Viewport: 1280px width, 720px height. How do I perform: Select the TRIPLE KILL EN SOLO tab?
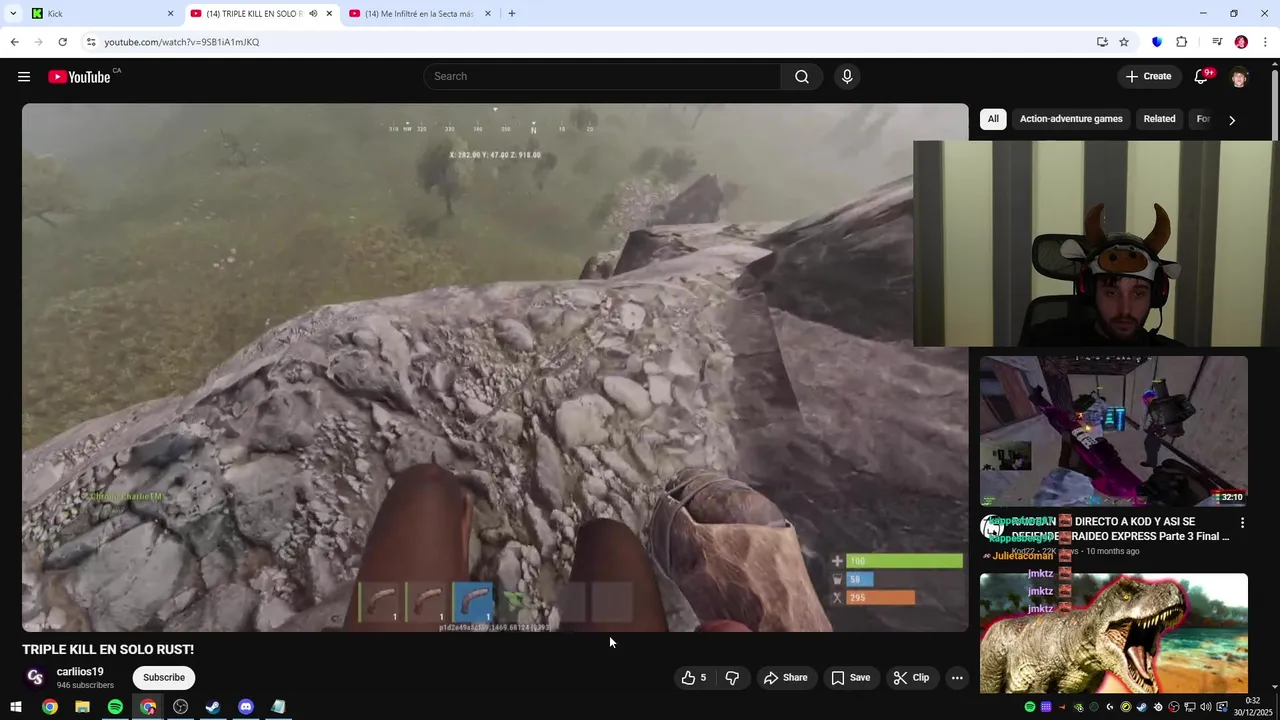[262, 14]
